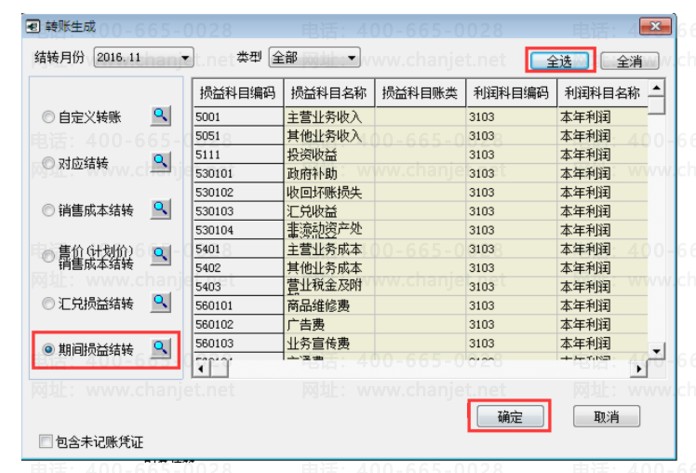
Task: Click the 利润科目编码 column header
Action: coord(508,93)
